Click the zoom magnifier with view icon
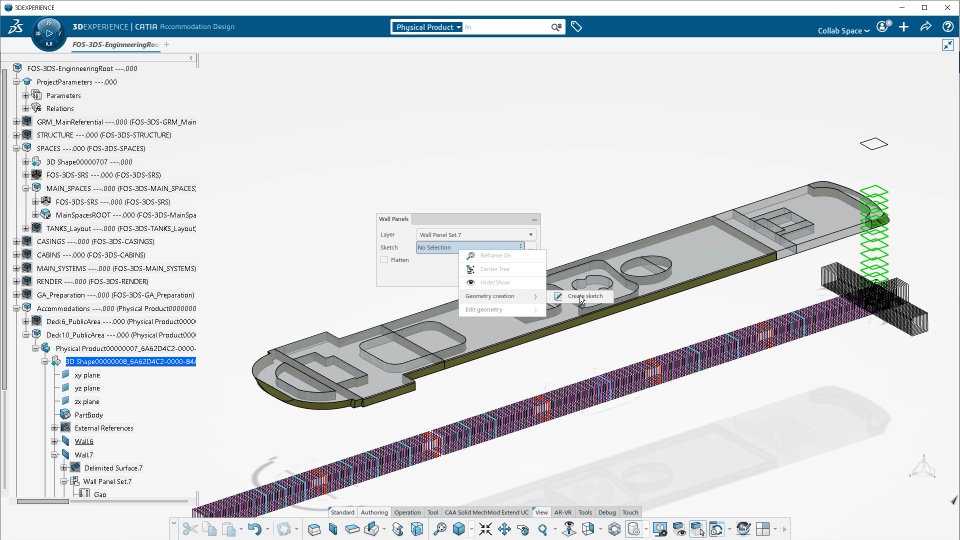 point(440,529)
